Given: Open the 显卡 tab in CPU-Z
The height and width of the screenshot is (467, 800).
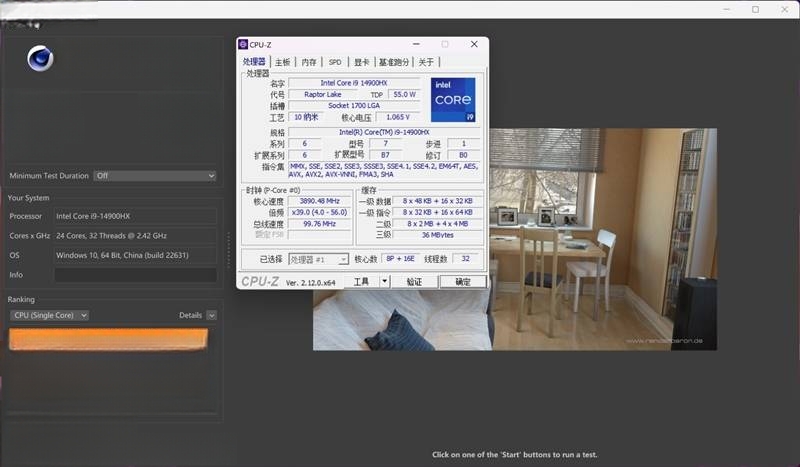Looking at the screenshot, I should [x=361, y=62].
